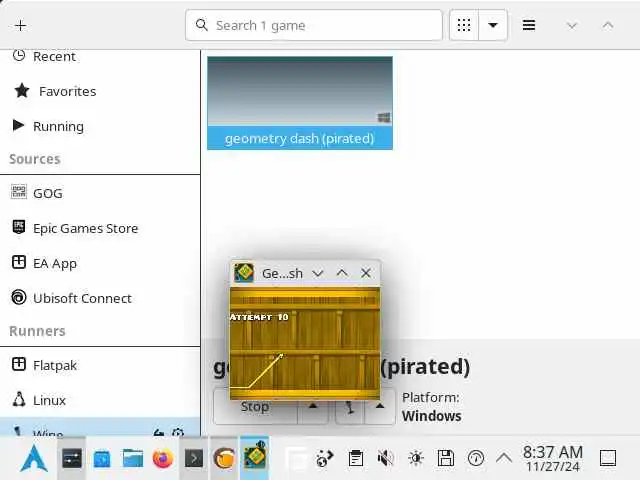
Task: Click the Wine glass runner button
Action: [350, 407]
